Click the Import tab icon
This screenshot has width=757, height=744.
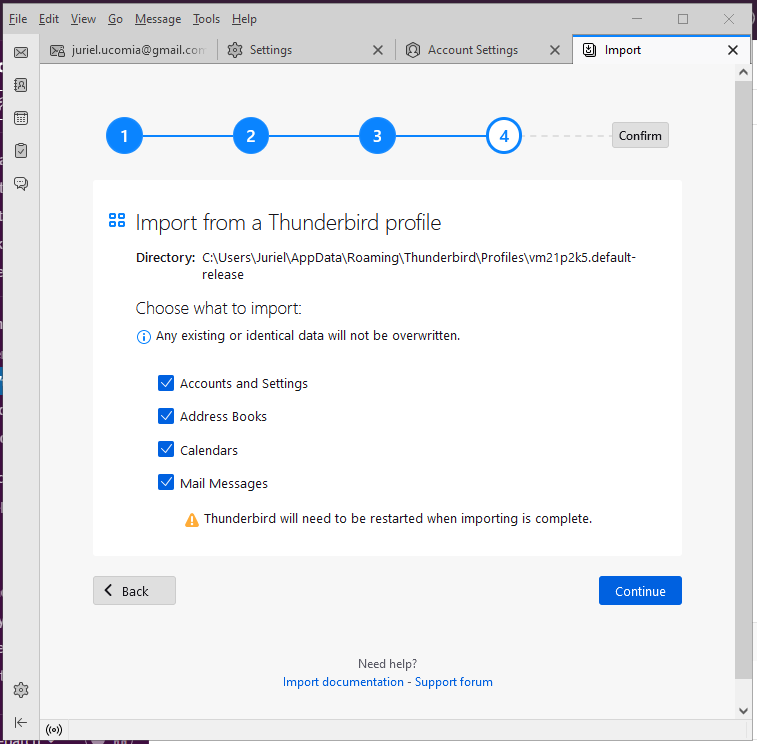tap(589, 50)
